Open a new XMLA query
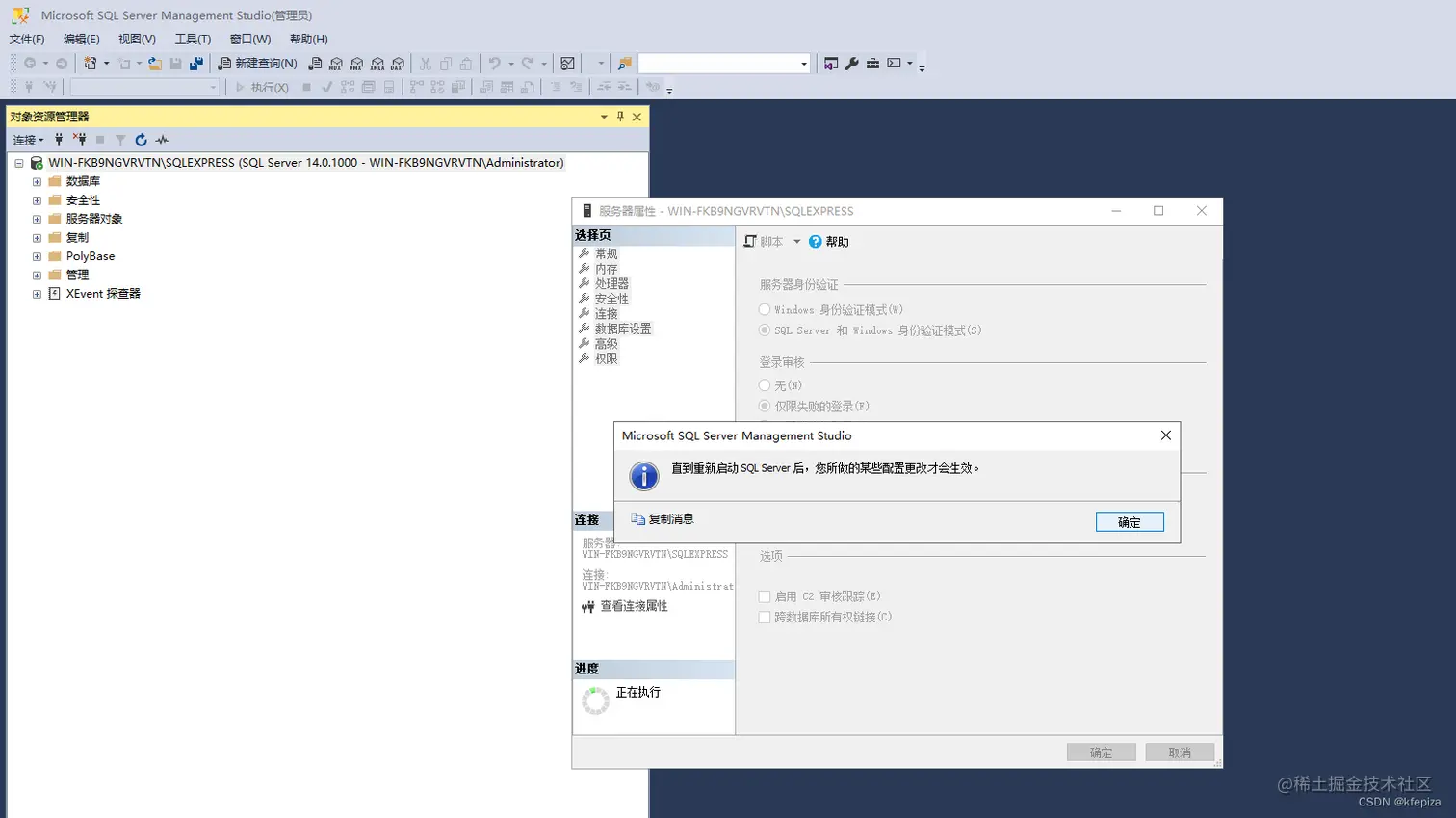 [377, 64]
